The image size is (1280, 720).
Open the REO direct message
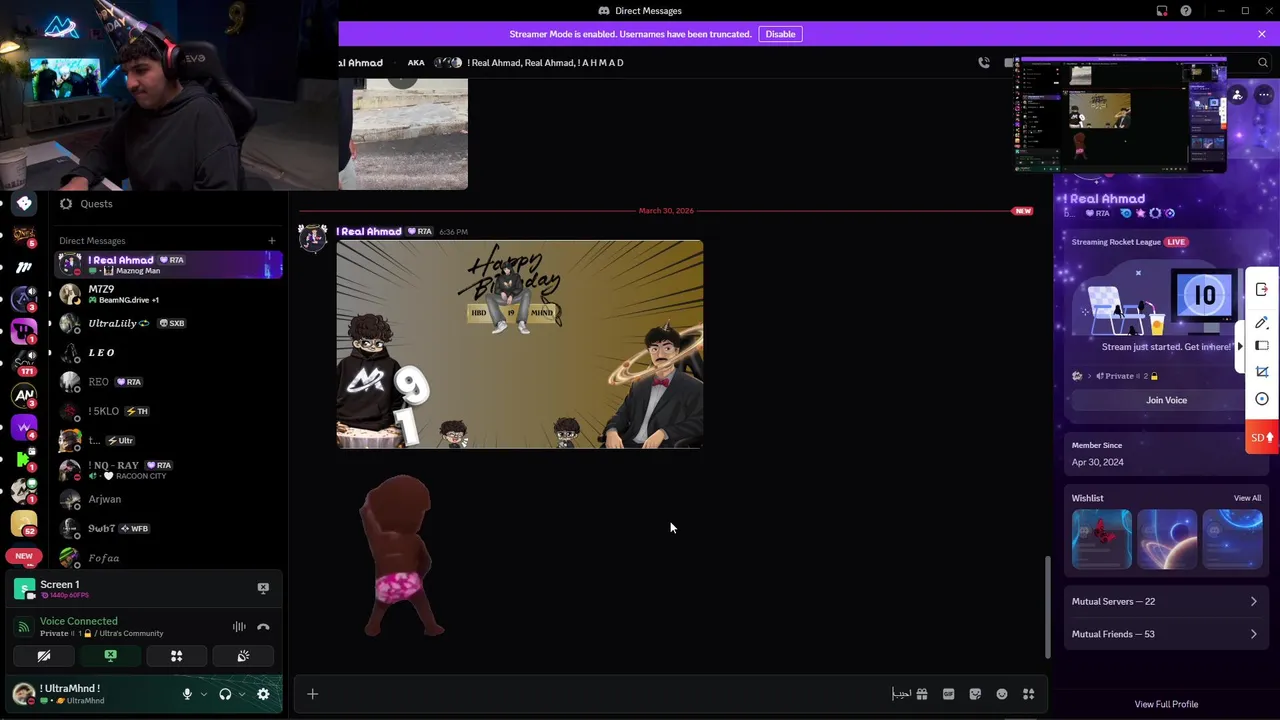pyautogui.click(x=168, y=382)
